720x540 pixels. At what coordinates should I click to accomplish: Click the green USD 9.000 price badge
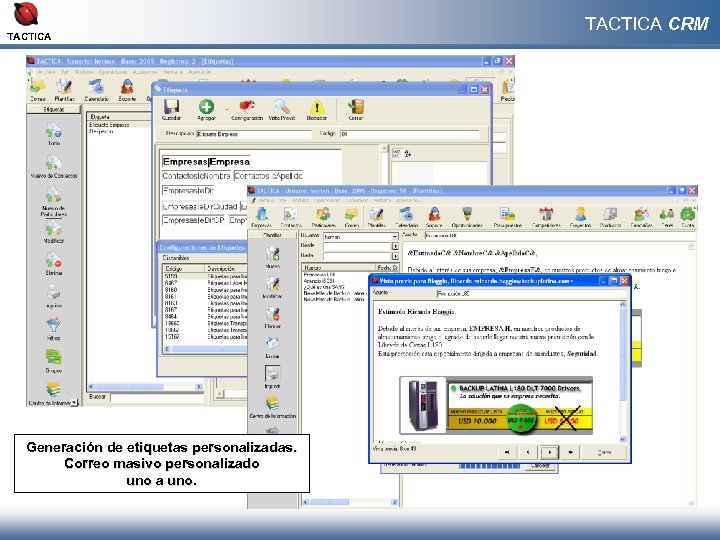pos(521,420)
